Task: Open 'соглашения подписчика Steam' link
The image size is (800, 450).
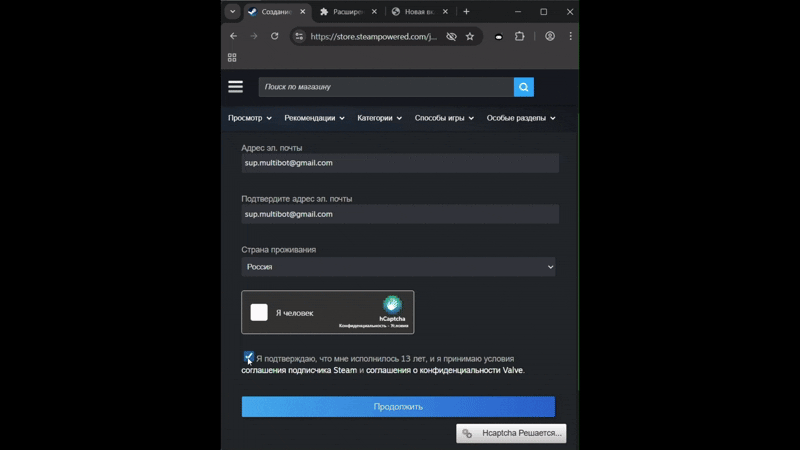Action: coord(299,370)
